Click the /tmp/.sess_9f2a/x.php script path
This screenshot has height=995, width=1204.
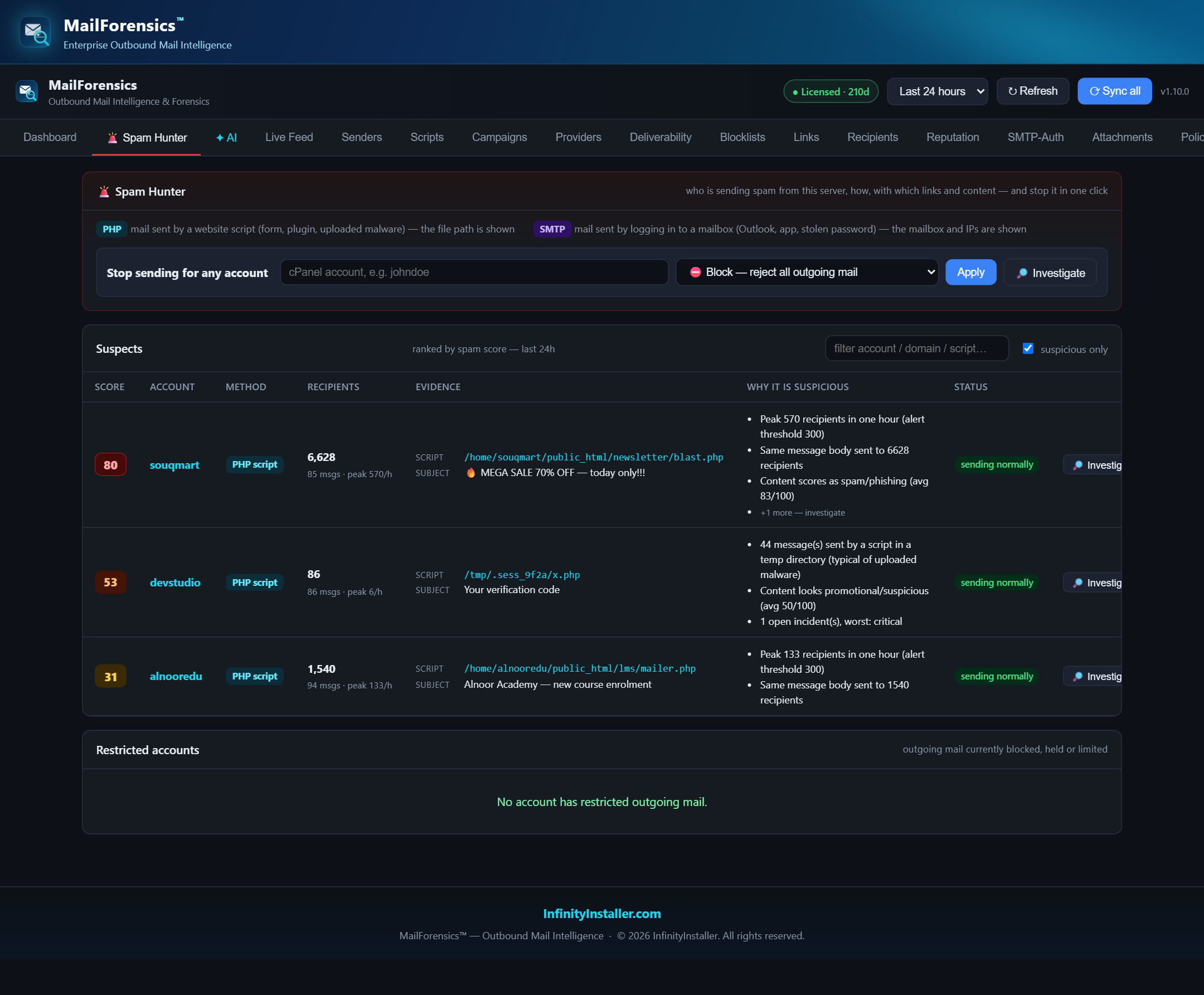[522, 575]
